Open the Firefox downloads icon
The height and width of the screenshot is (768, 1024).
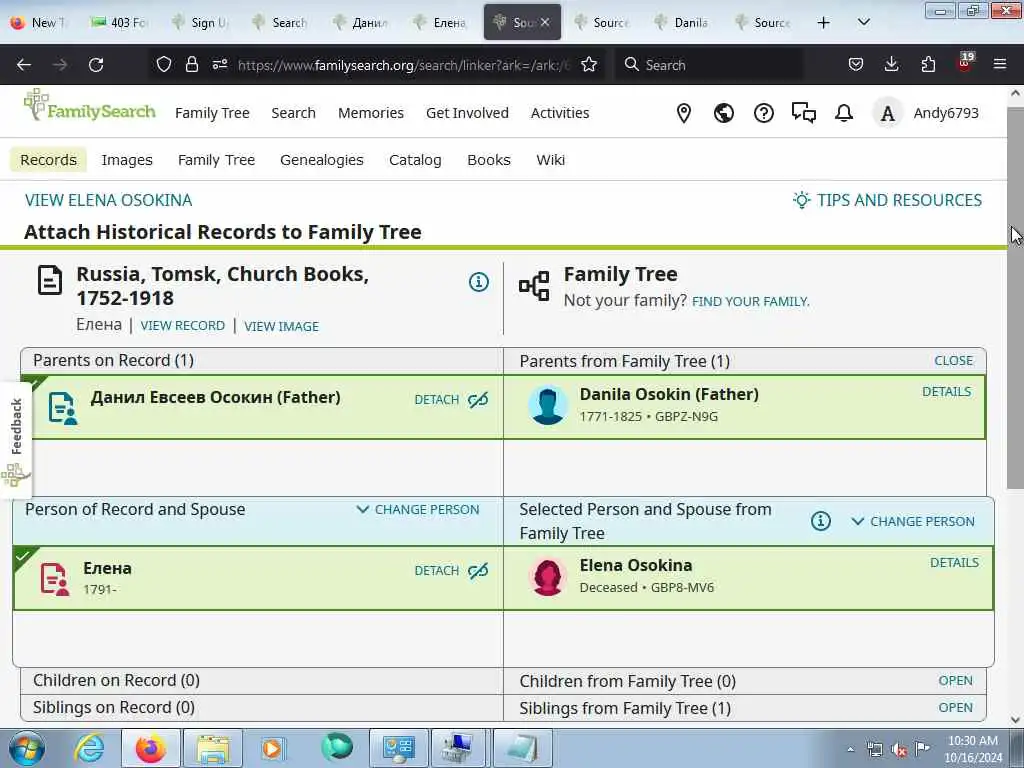891,64
